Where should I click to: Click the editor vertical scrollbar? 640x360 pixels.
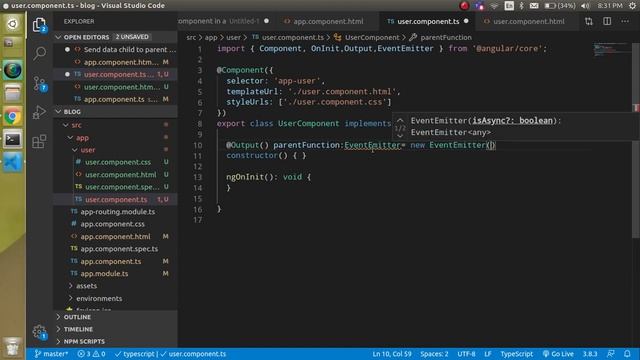[636, 139]
